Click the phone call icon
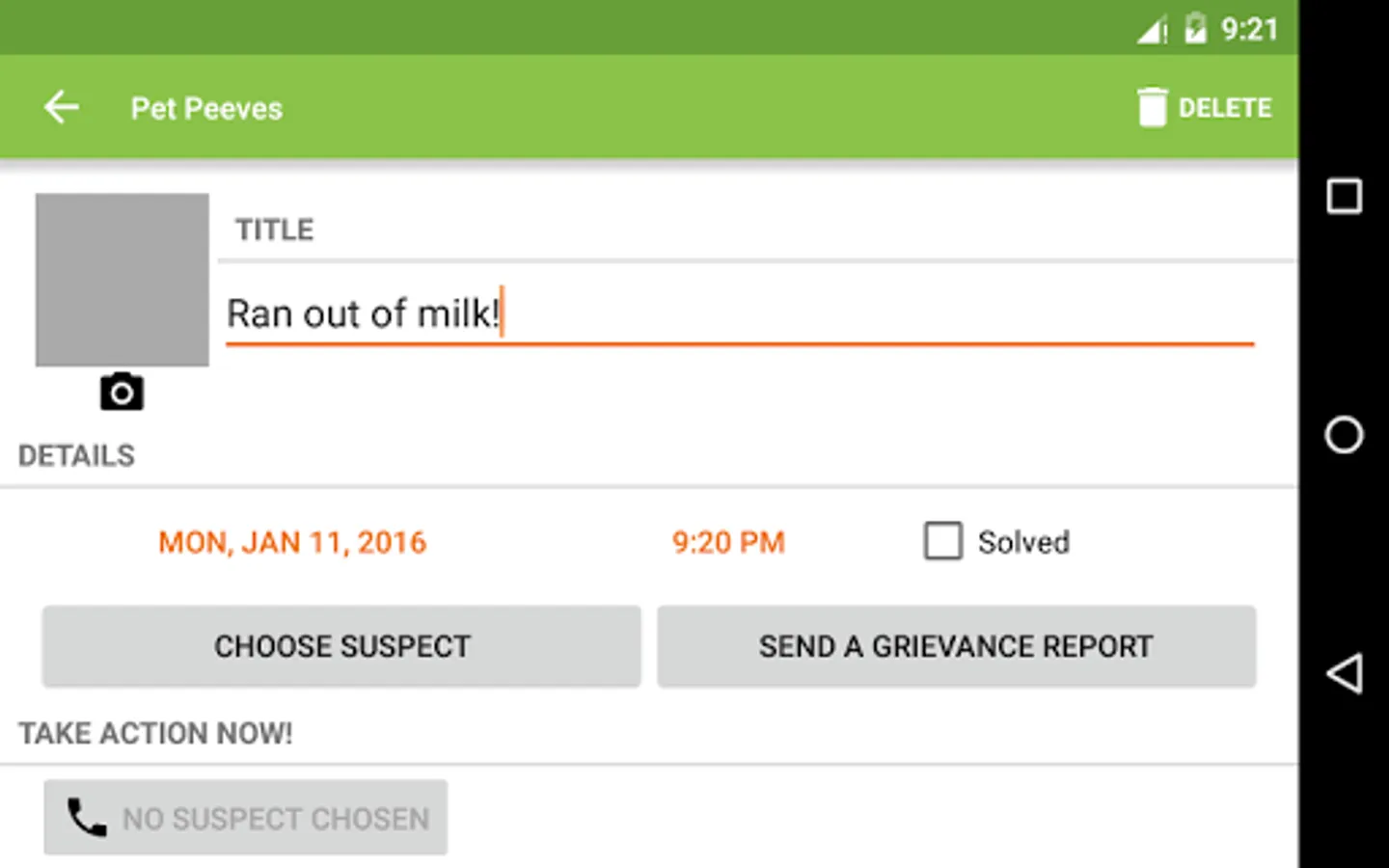Screen dimensions: 1389x868 click(87, 818)
